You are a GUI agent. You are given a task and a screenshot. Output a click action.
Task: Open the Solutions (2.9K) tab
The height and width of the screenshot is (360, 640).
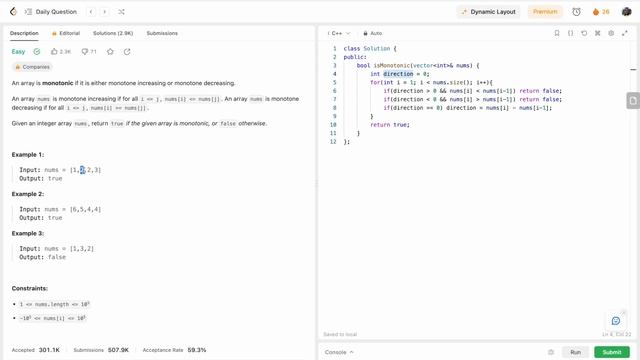[113, 33]
